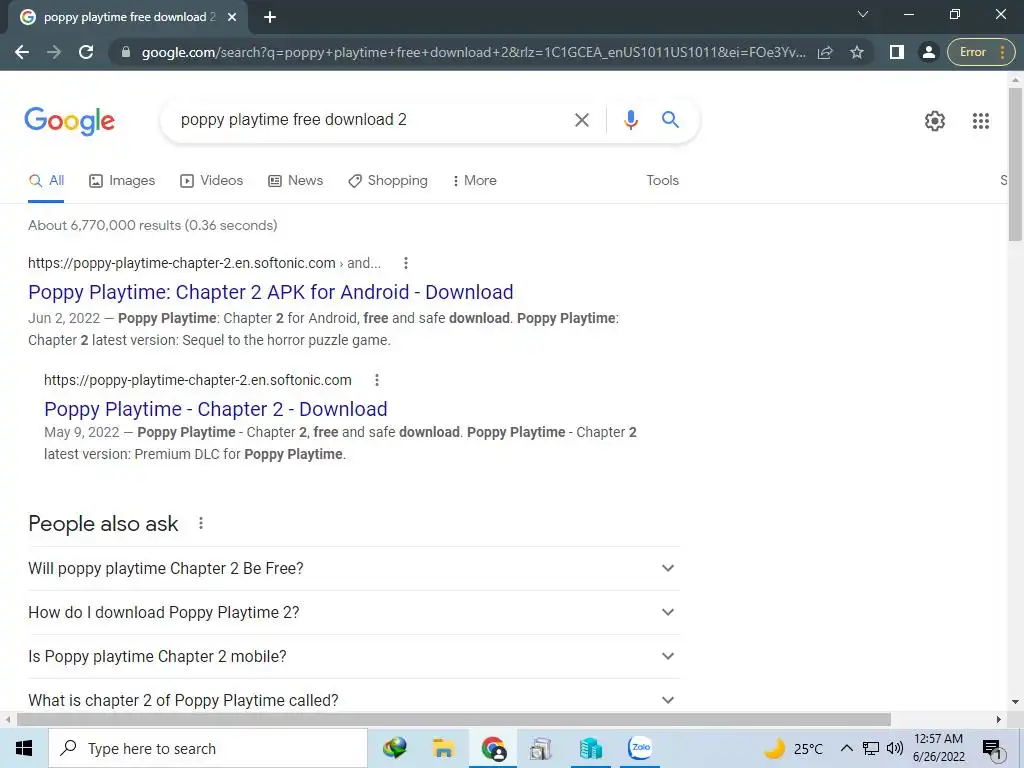Open the blue buildings taskbar app
The width and height of the screenshot is (1024, 768).
(590, 748)
